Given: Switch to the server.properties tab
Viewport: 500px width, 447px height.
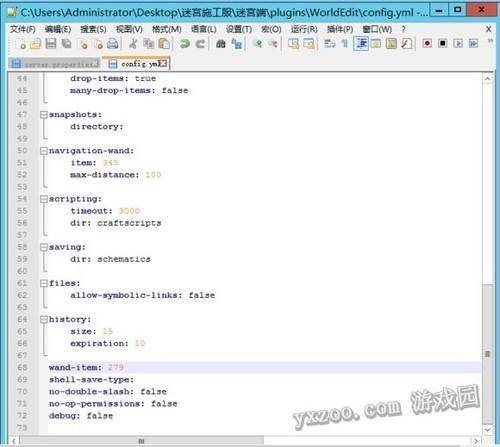Looking at the screenshot, I should [55, 64].
